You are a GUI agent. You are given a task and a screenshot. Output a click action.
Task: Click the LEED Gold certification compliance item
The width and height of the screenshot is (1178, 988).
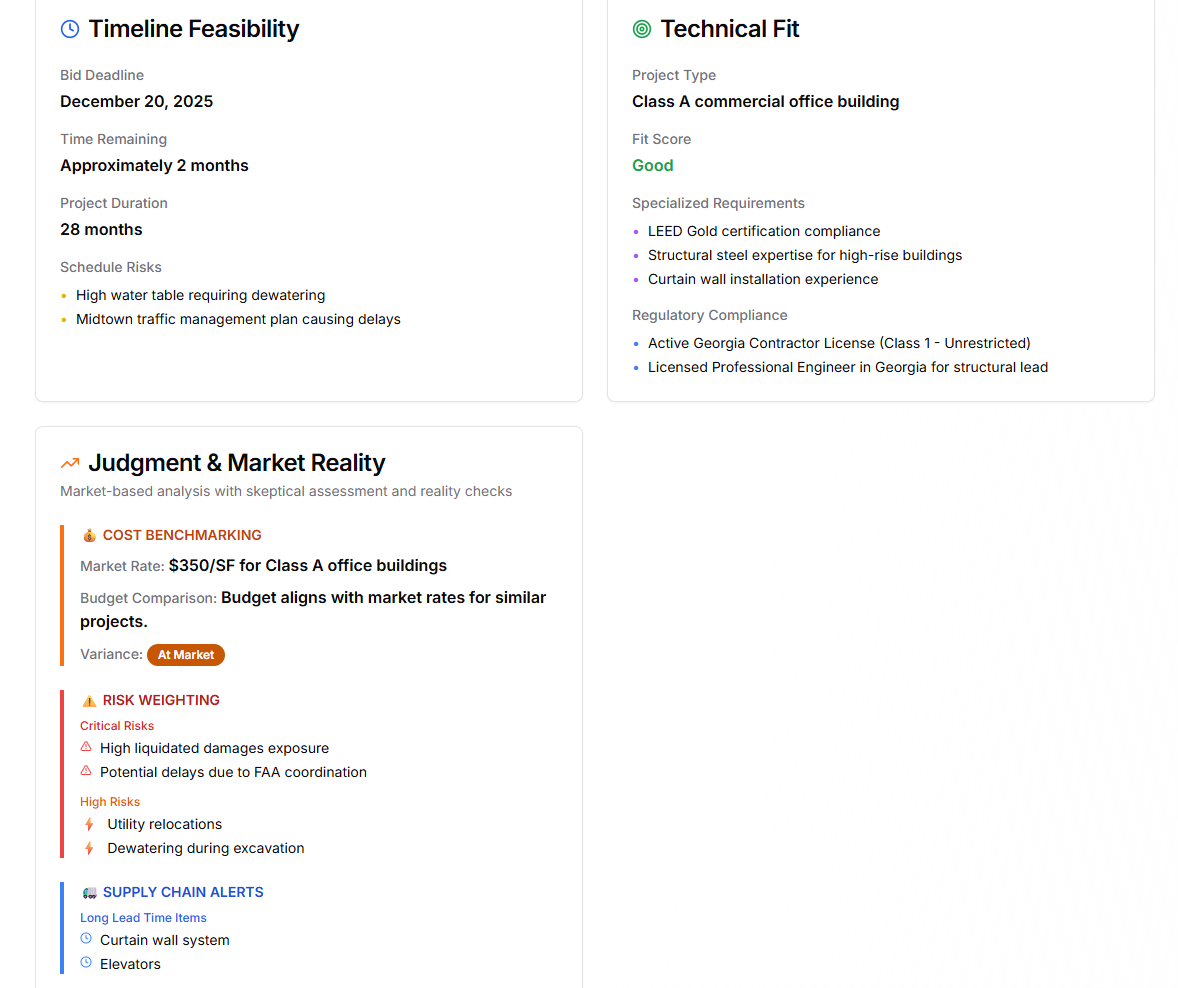[x=764, y=231]
